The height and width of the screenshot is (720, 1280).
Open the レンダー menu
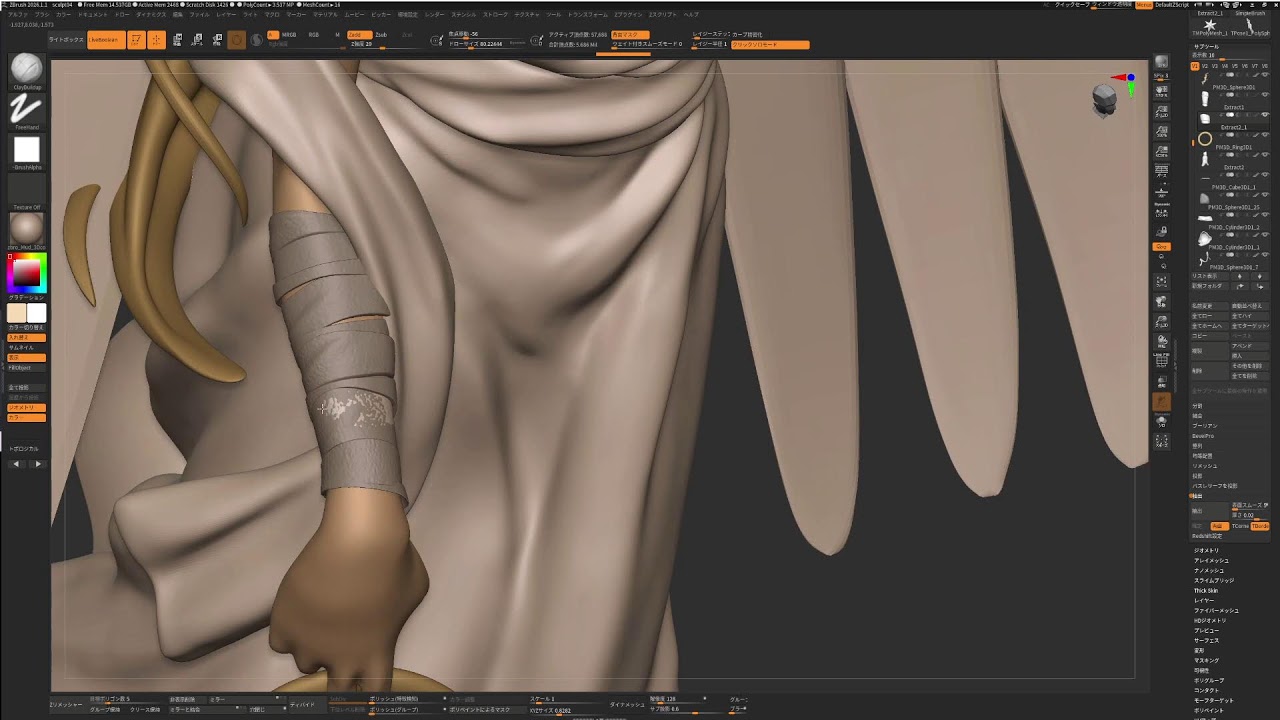click(434, 15)
